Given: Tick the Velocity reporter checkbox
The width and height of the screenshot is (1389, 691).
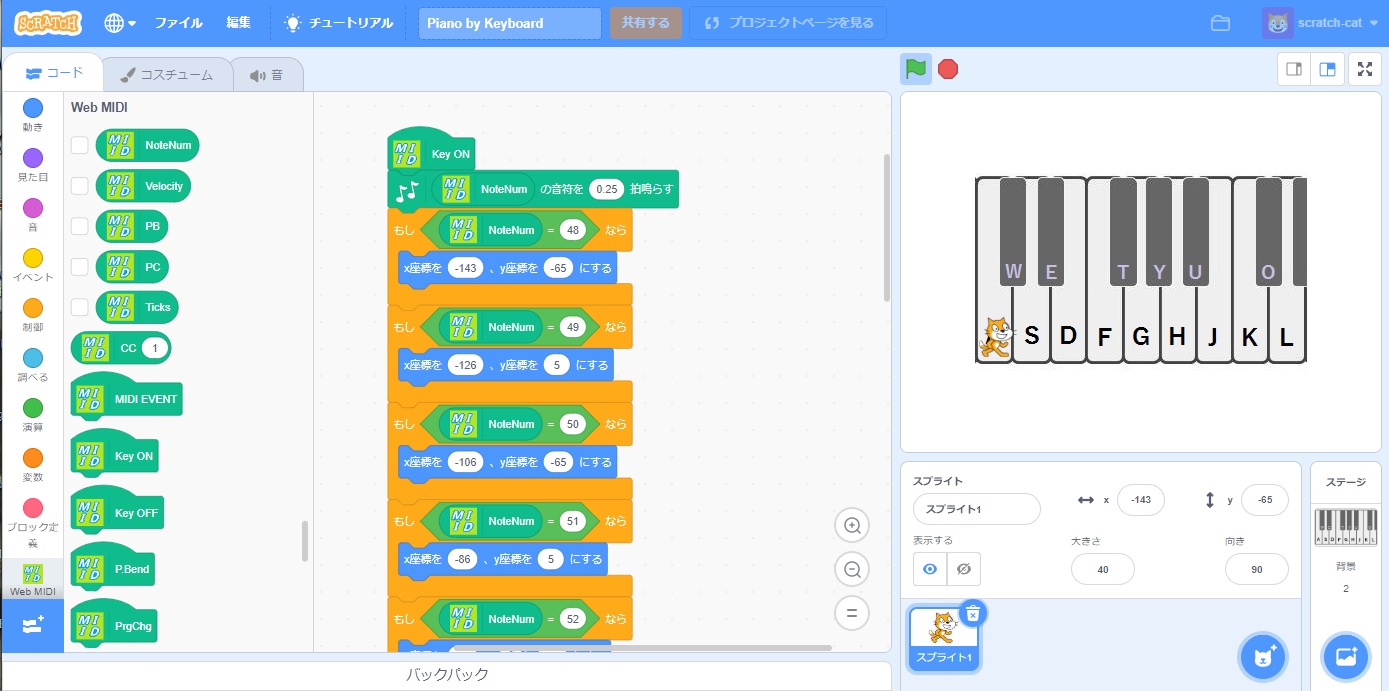Looking at the screenshot, I should pos(80,186).
